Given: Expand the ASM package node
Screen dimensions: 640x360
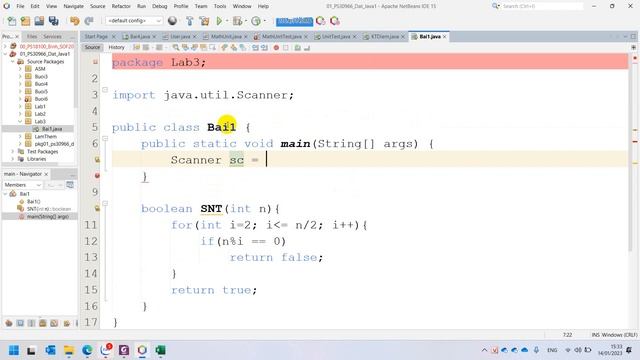Looking at the screenshot, I should click(20, 69).
